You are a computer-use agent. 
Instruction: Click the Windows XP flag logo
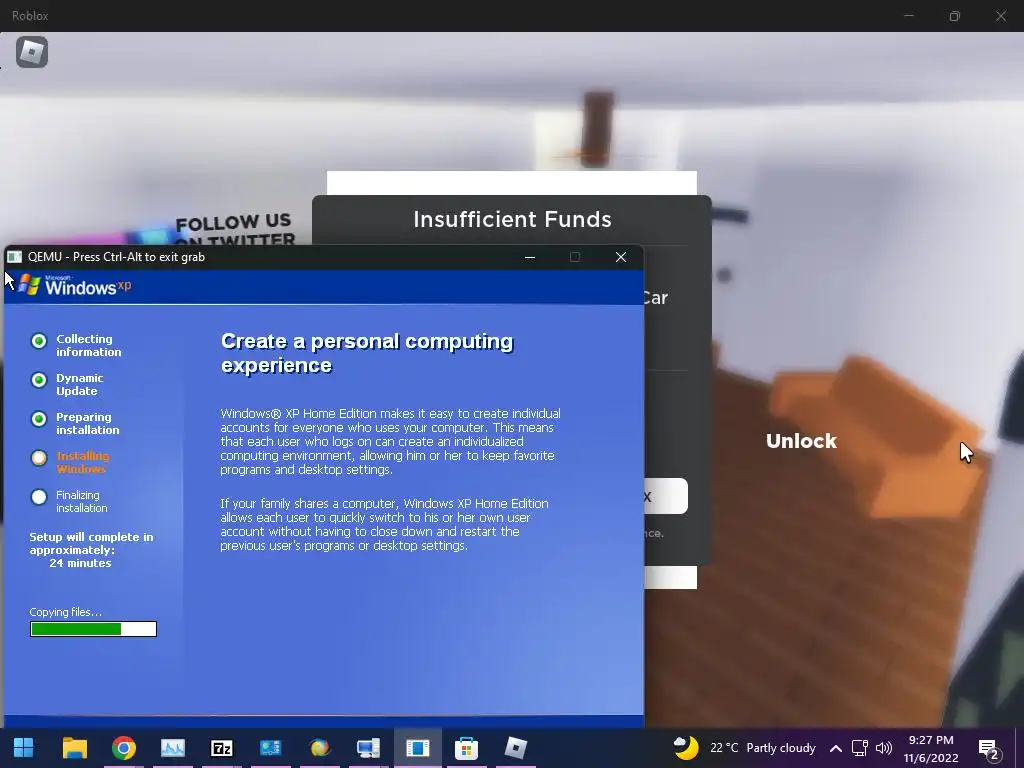(x=29, y=285)
